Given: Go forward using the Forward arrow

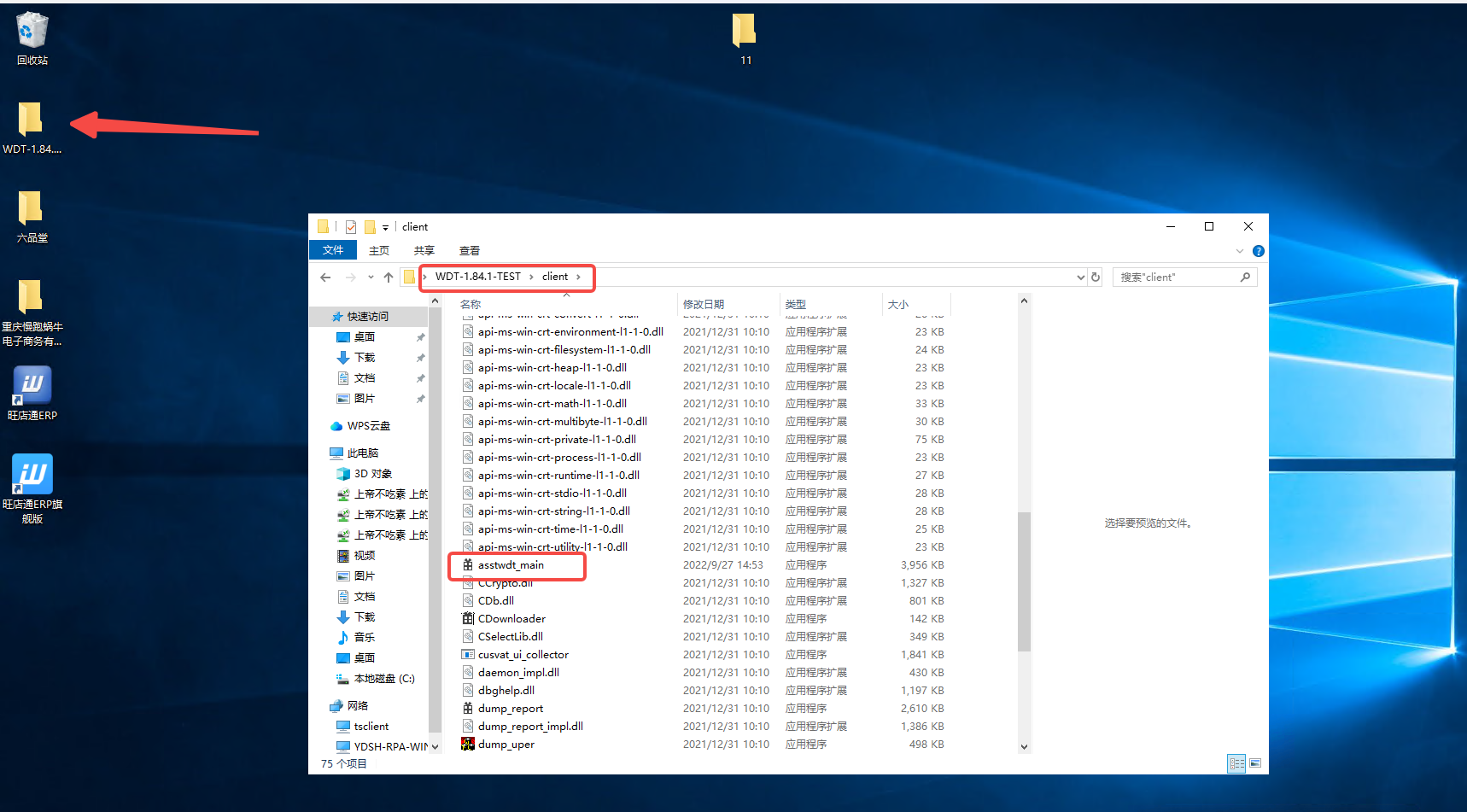Looking at the screenshot, I should (350, 277).
